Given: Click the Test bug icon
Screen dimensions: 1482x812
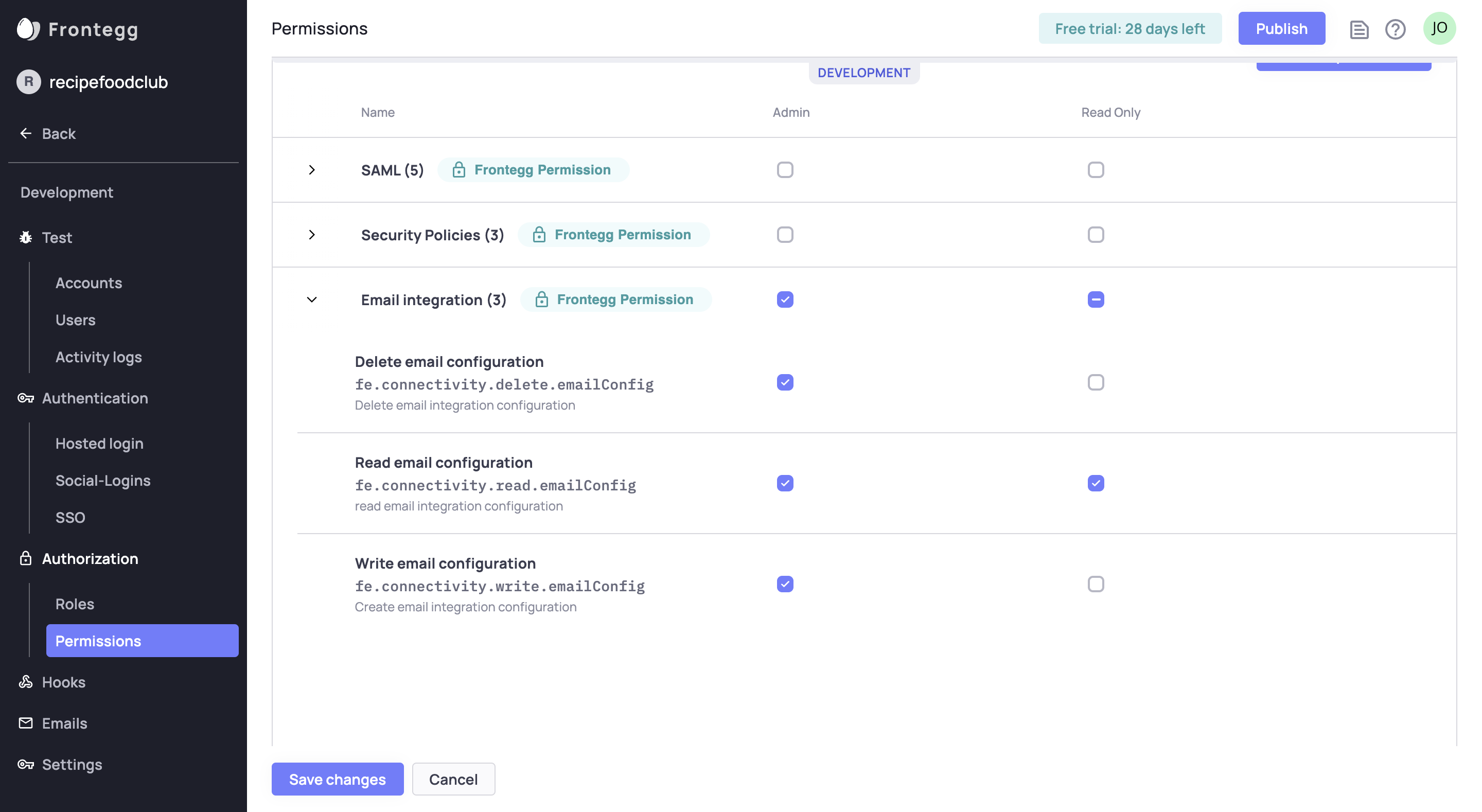Looking at the screenshot, I should pyautogui.click(x=26, y=237).
